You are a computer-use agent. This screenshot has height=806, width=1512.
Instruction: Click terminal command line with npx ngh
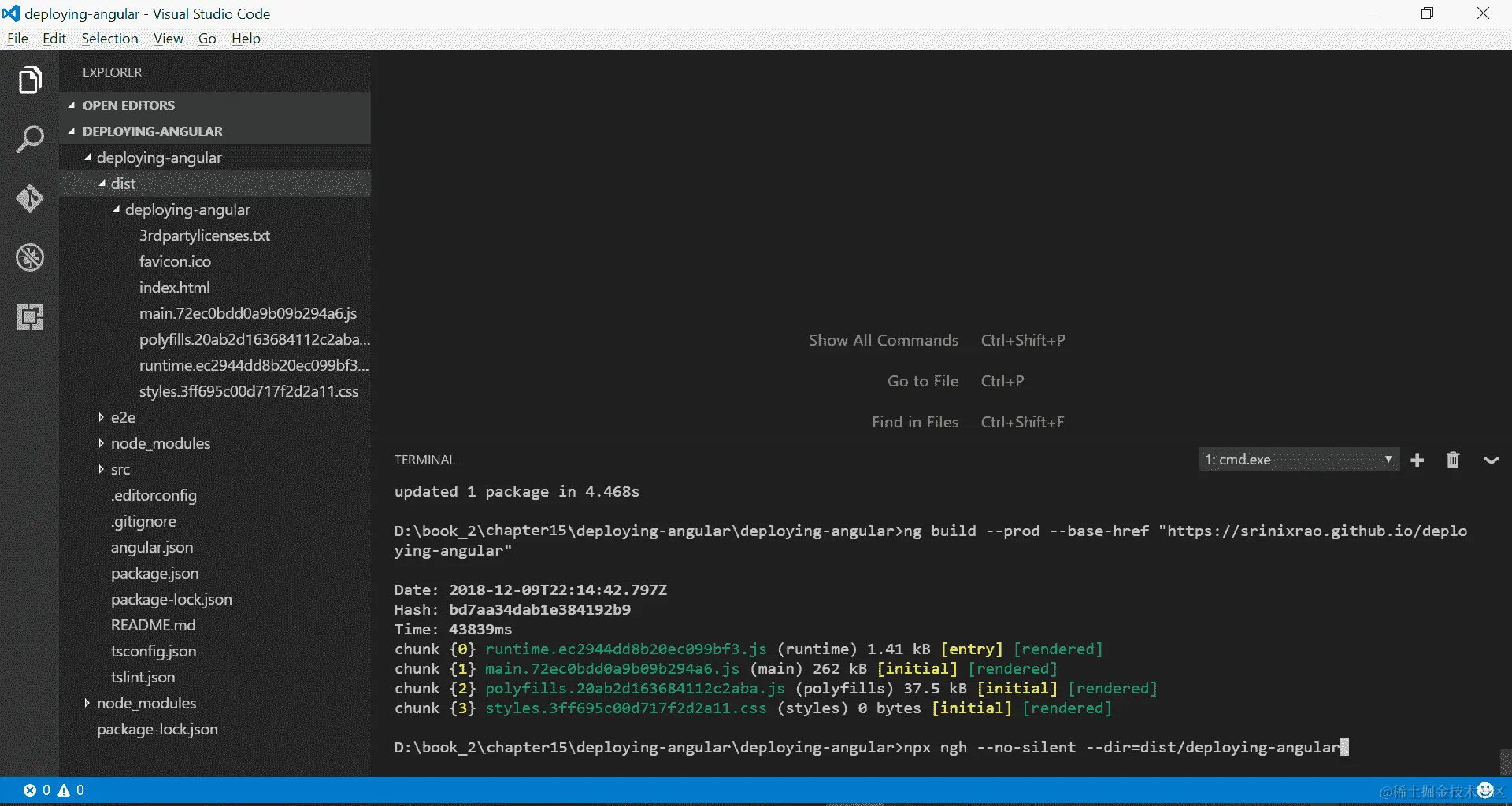tap(871, 747)
